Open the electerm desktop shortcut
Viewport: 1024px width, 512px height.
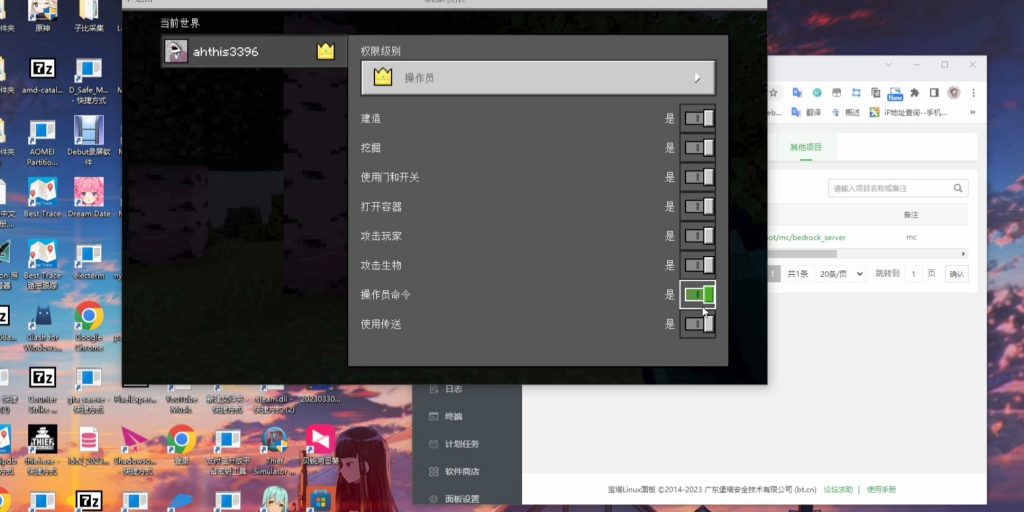[89, 261]
